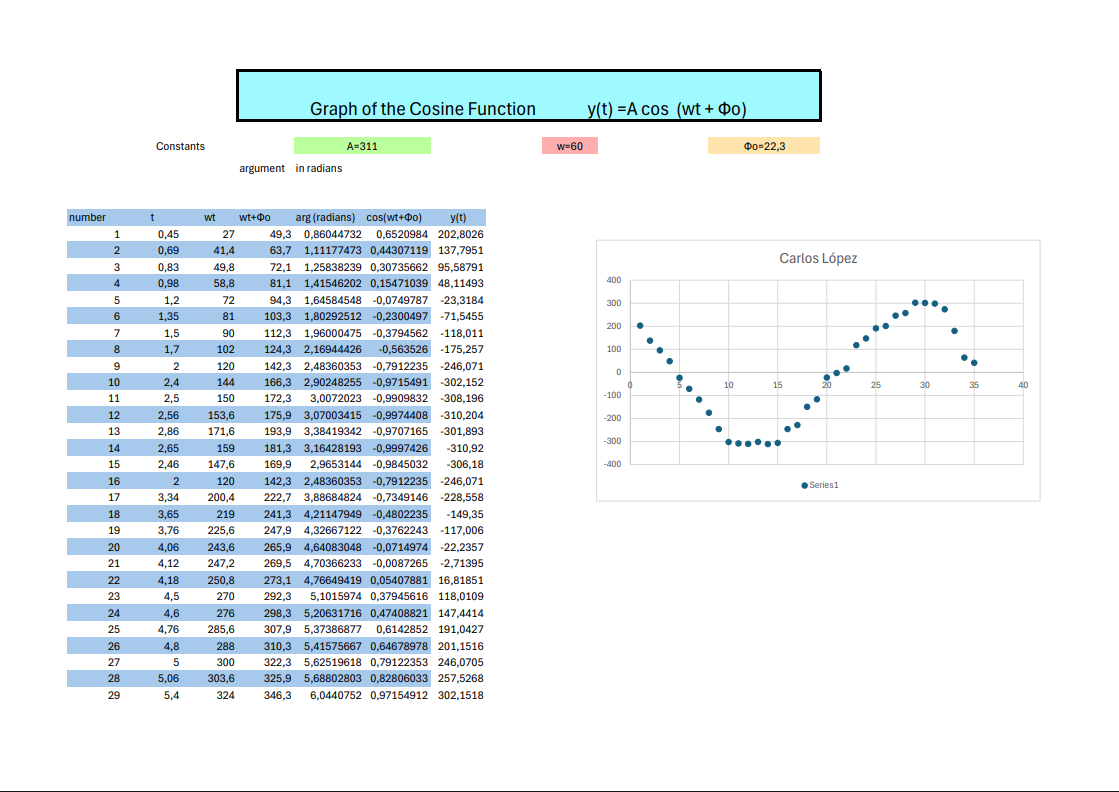Select the 'Constants' label cell

[180, 146]
